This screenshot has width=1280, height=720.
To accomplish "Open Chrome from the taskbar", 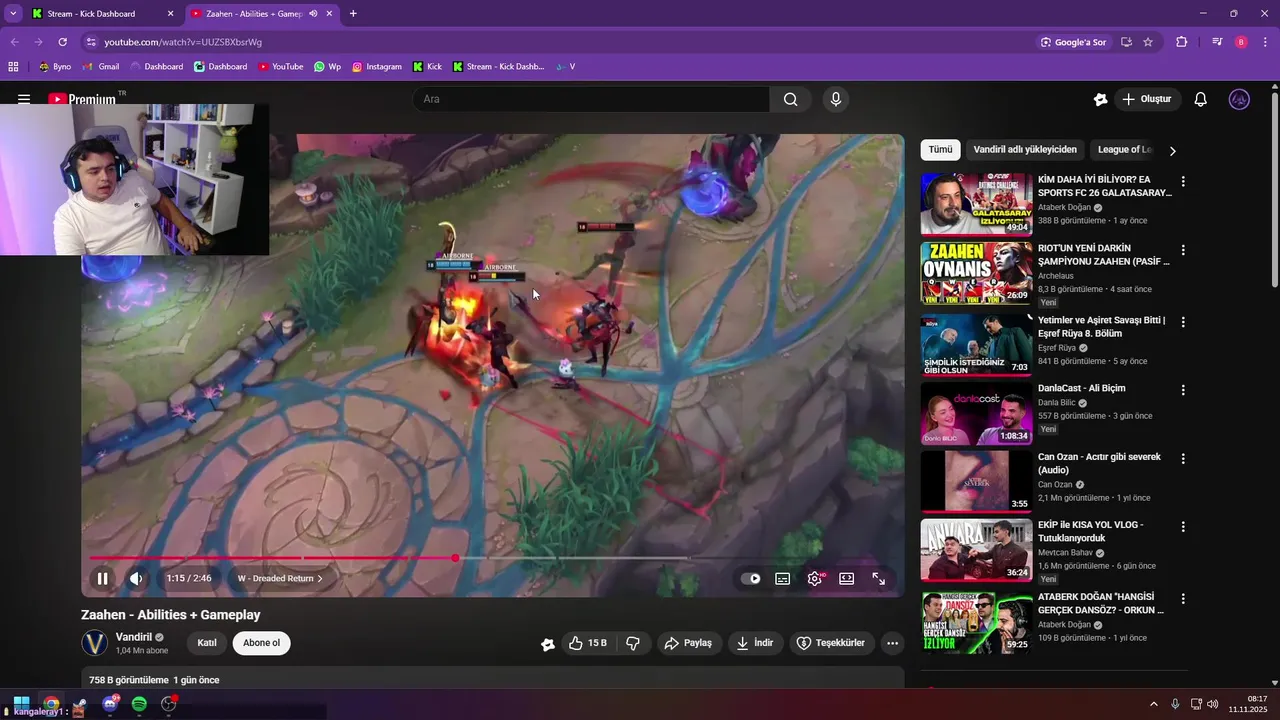I will click(51, 704).
